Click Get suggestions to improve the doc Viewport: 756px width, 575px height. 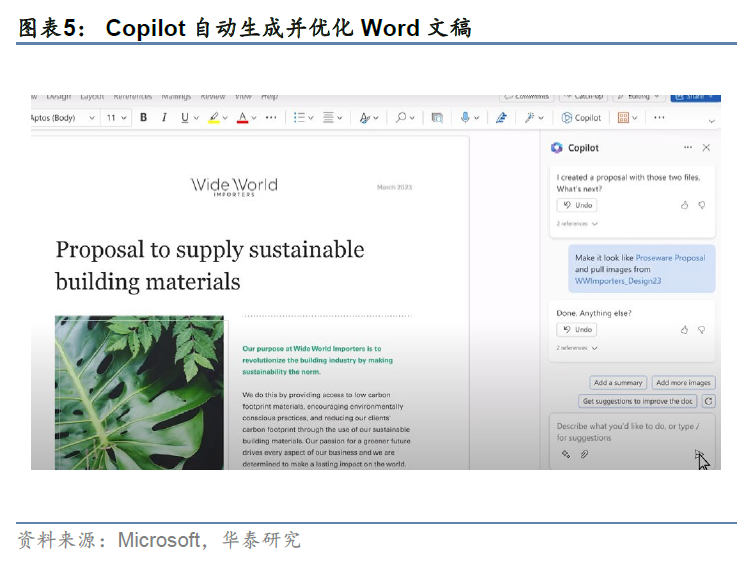click(x=637, y=401)
